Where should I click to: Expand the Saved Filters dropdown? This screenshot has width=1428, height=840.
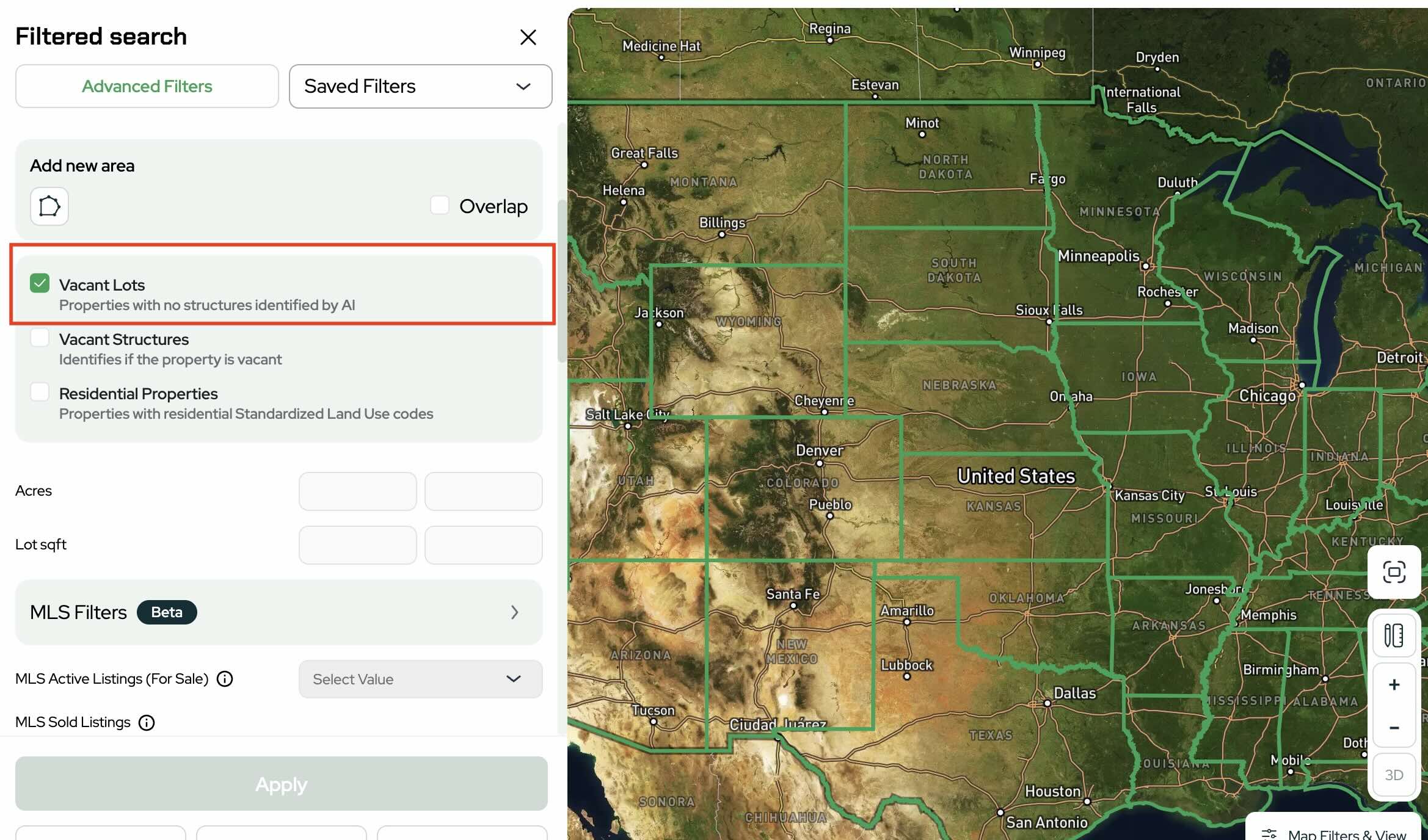pos(420,86)
